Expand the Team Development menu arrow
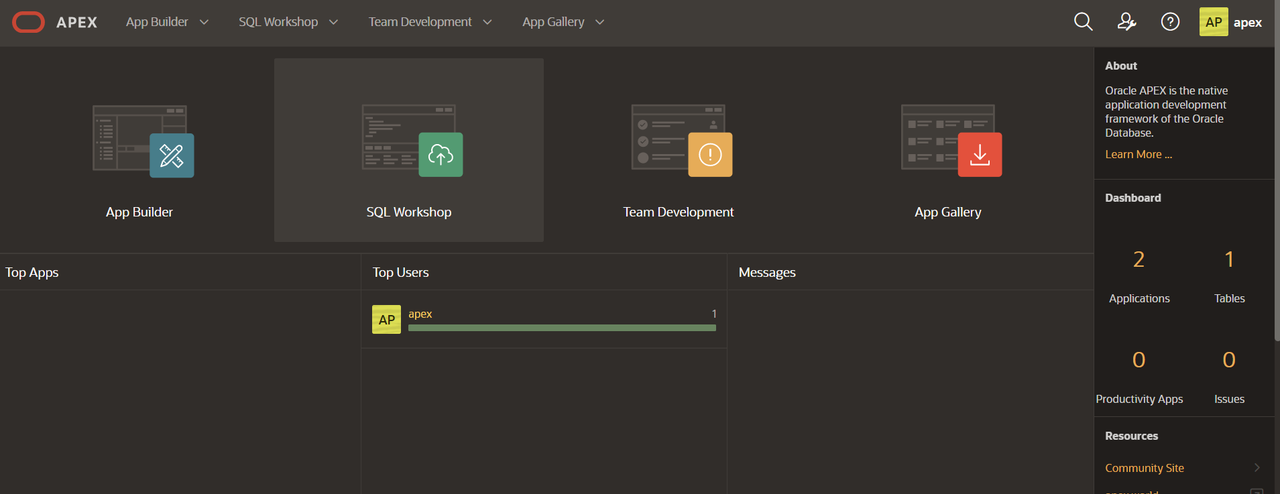 [x=487, y=22]
